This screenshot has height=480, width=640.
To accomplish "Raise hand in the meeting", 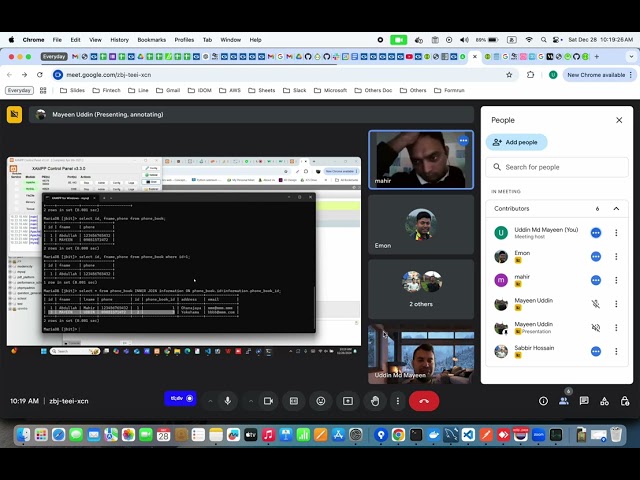I will [x=375, y=401].
